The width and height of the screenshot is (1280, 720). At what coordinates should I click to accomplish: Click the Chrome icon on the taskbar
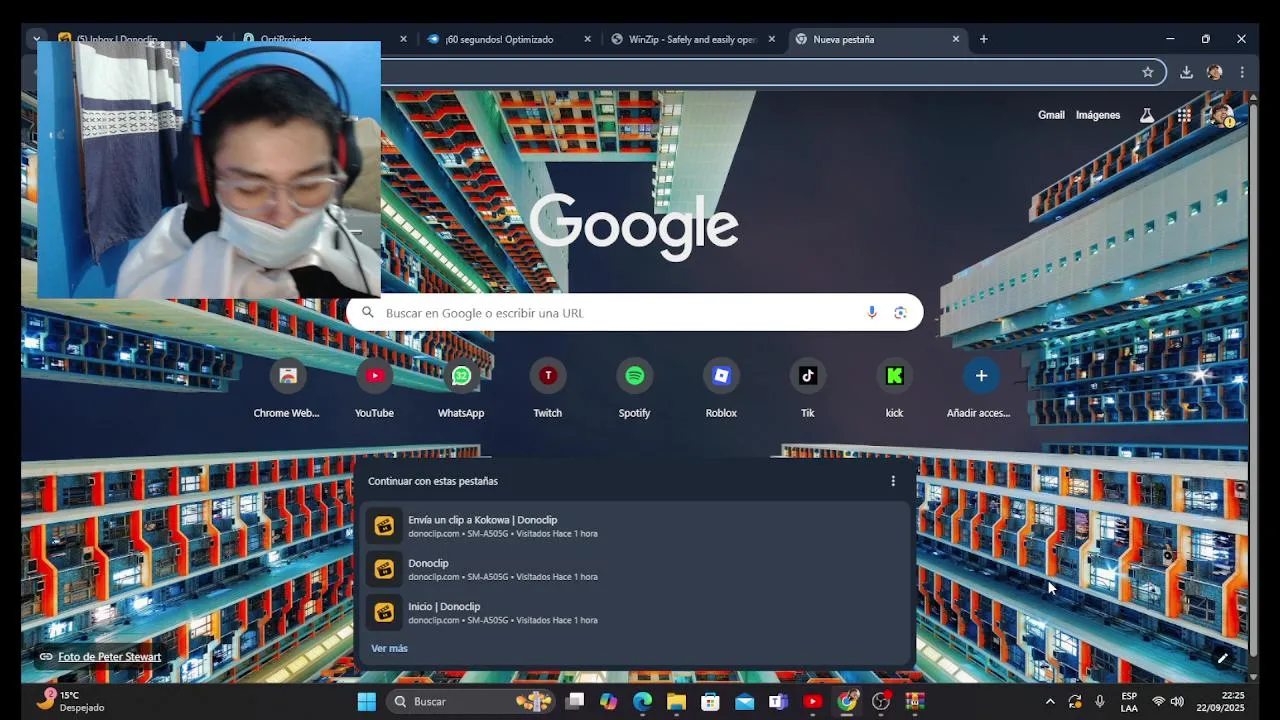(847, 701)
